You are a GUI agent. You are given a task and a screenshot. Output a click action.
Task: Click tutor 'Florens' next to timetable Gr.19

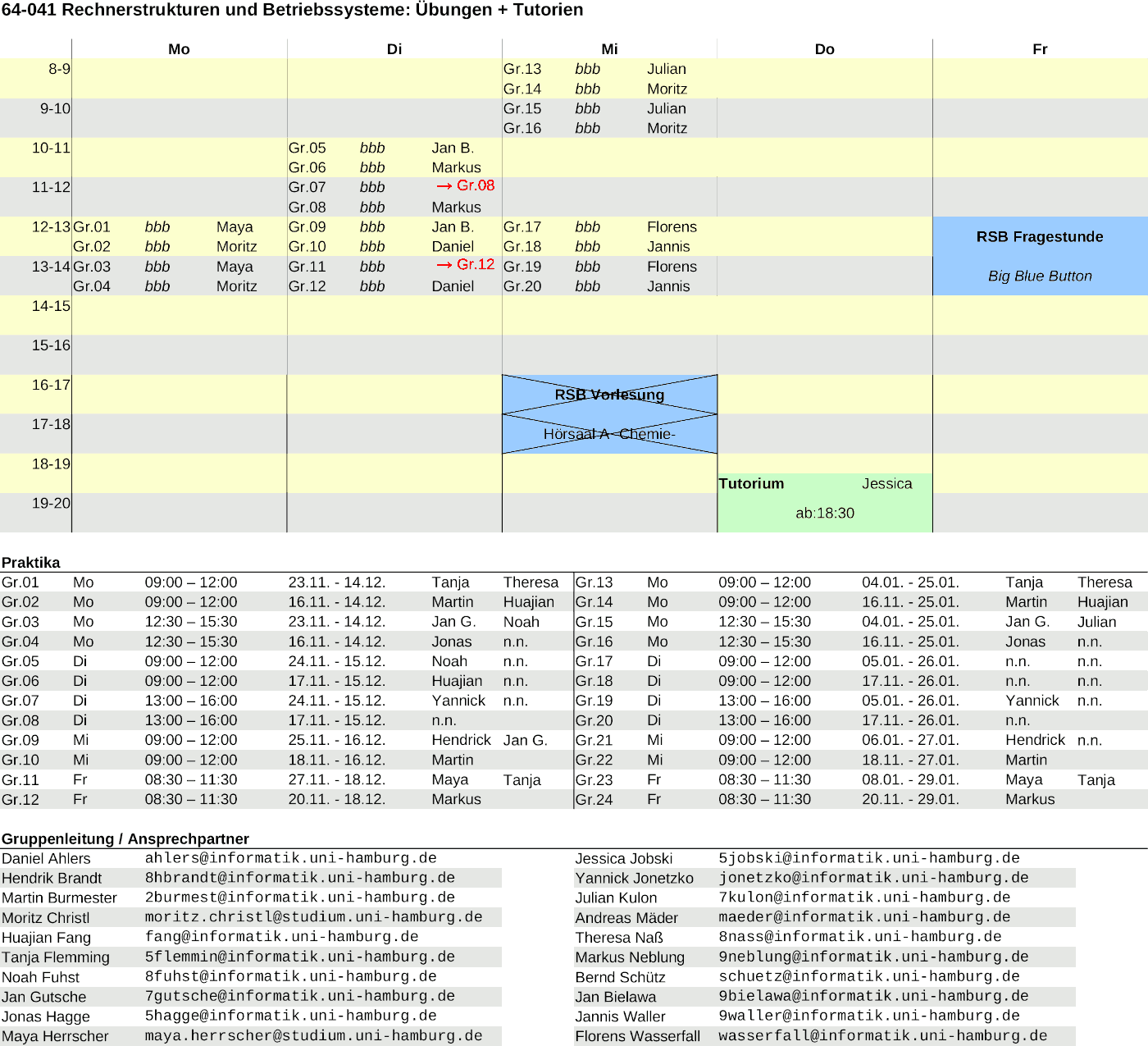point(672,267)
